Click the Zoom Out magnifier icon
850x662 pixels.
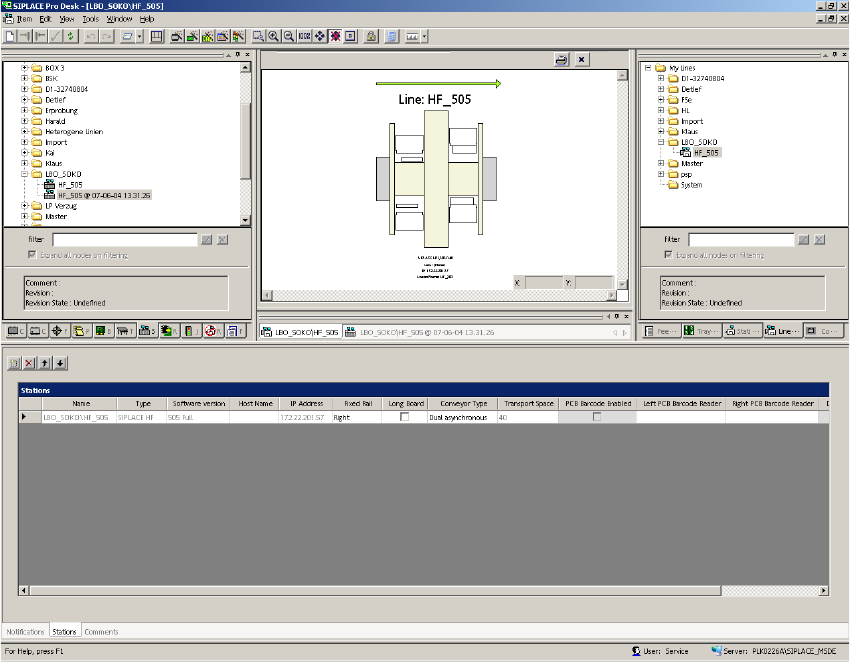click(288, 36)
